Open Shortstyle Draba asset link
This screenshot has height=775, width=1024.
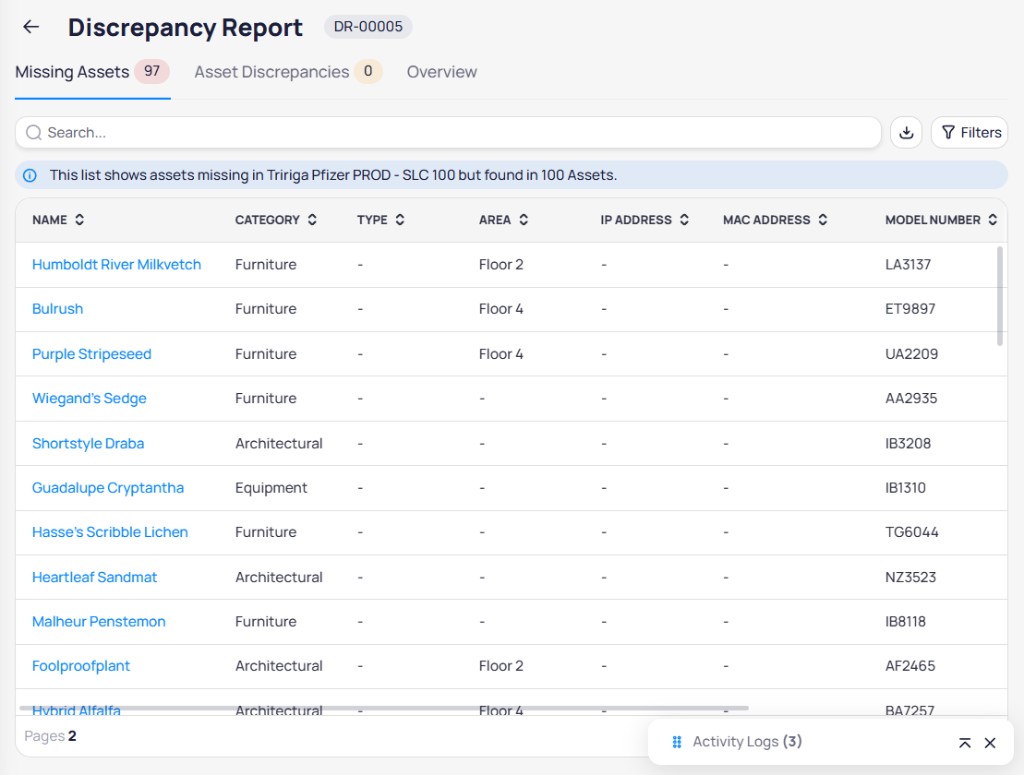[x=88, y=443]
